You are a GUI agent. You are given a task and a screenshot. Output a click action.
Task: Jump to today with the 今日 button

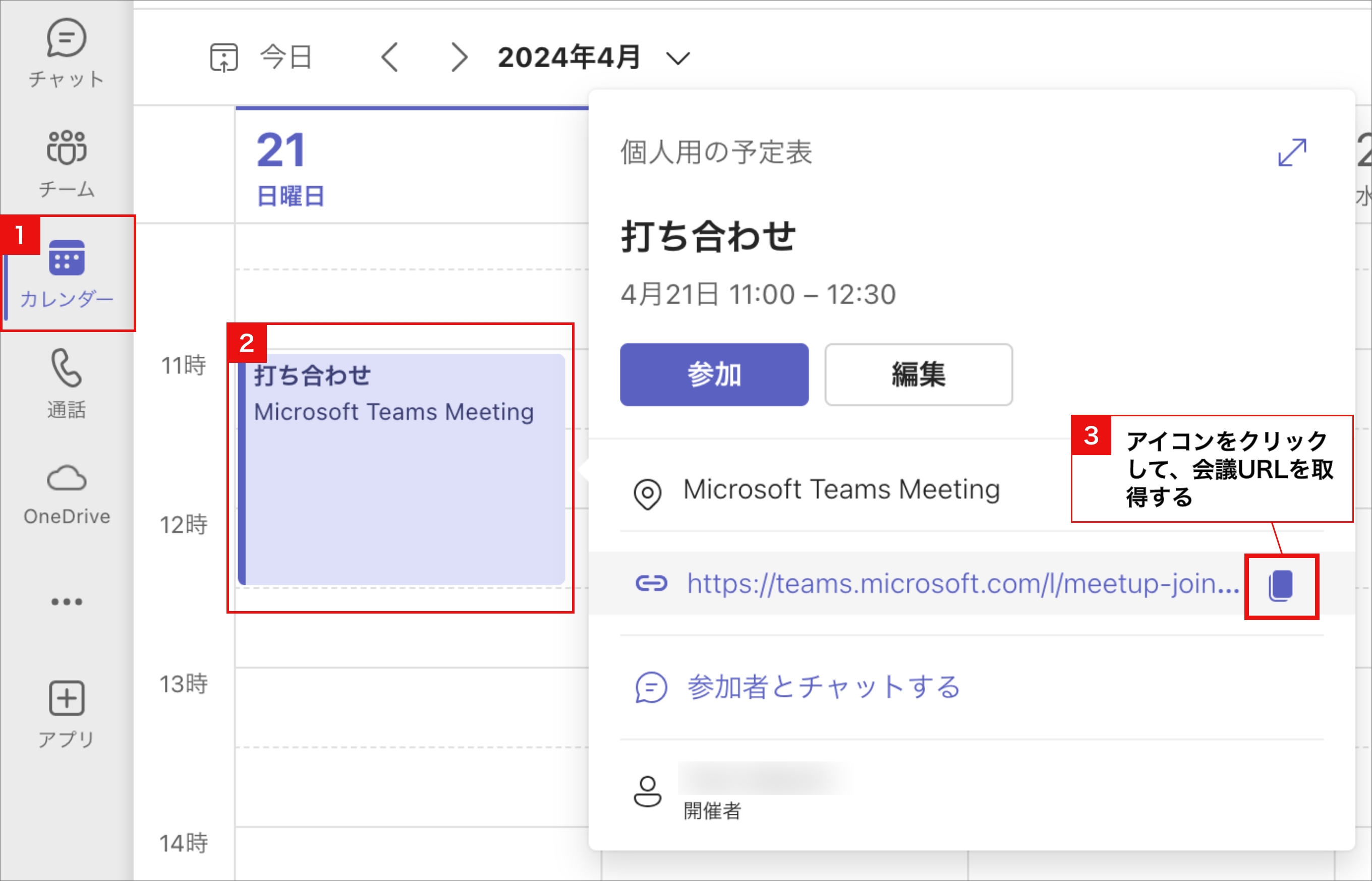261,57
